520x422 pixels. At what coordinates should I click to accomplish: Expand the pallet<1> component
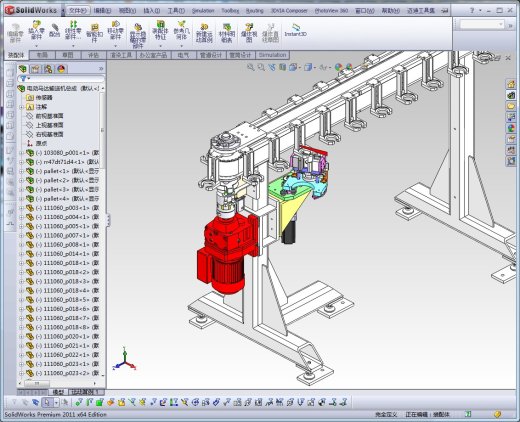point(21,171)
